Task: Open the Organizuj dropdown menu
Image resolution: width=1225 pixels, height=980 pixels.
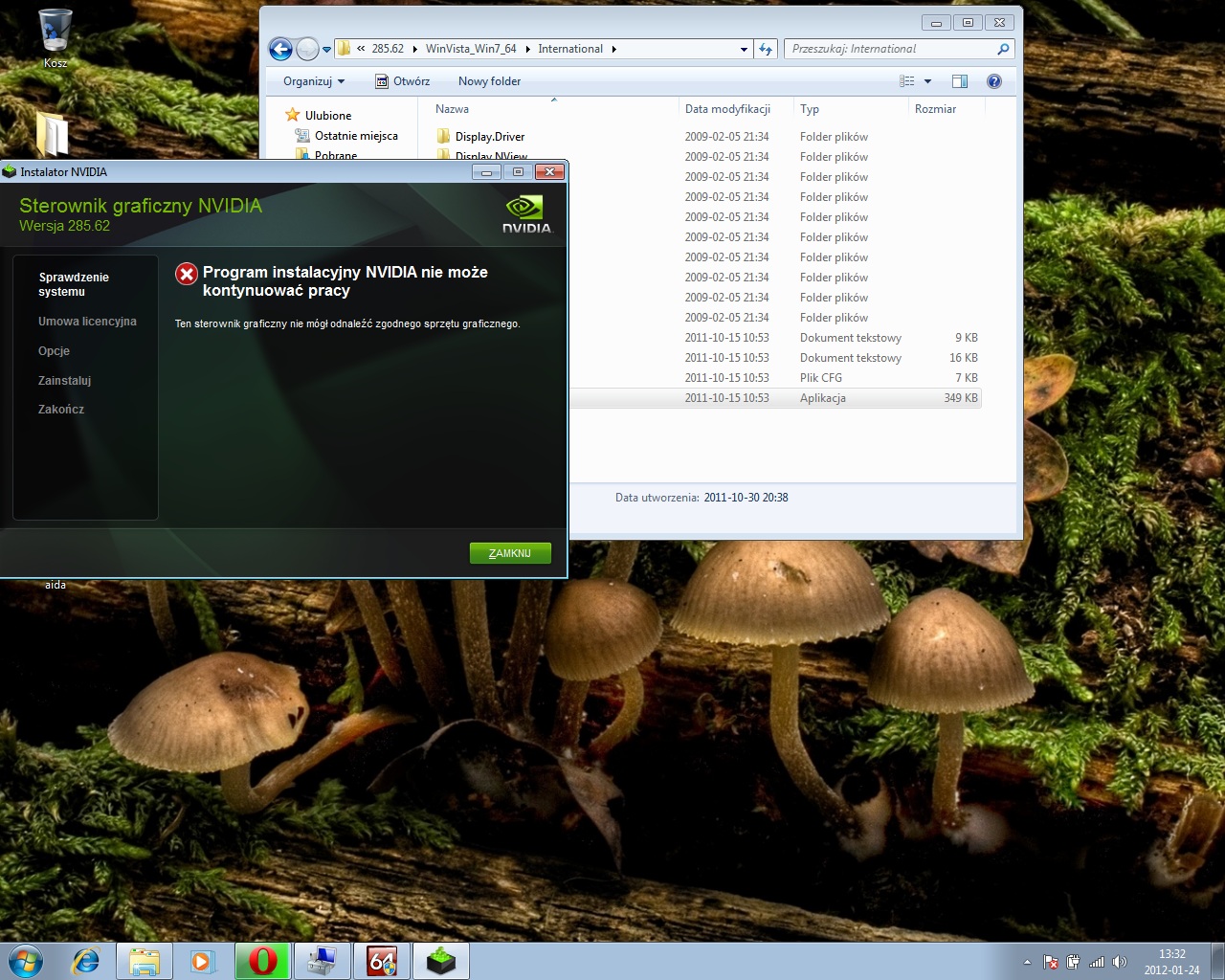Action: [x=314, y=81]
